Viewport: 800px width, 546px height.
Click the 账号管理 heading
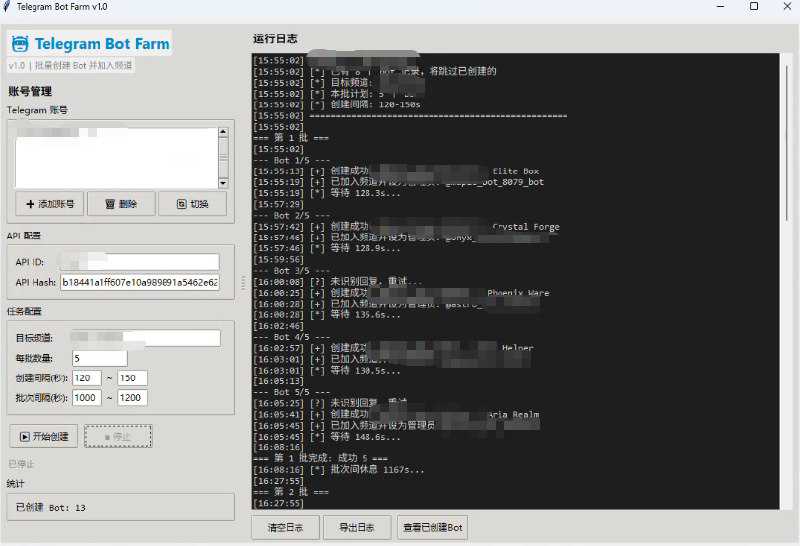(30, 91)
